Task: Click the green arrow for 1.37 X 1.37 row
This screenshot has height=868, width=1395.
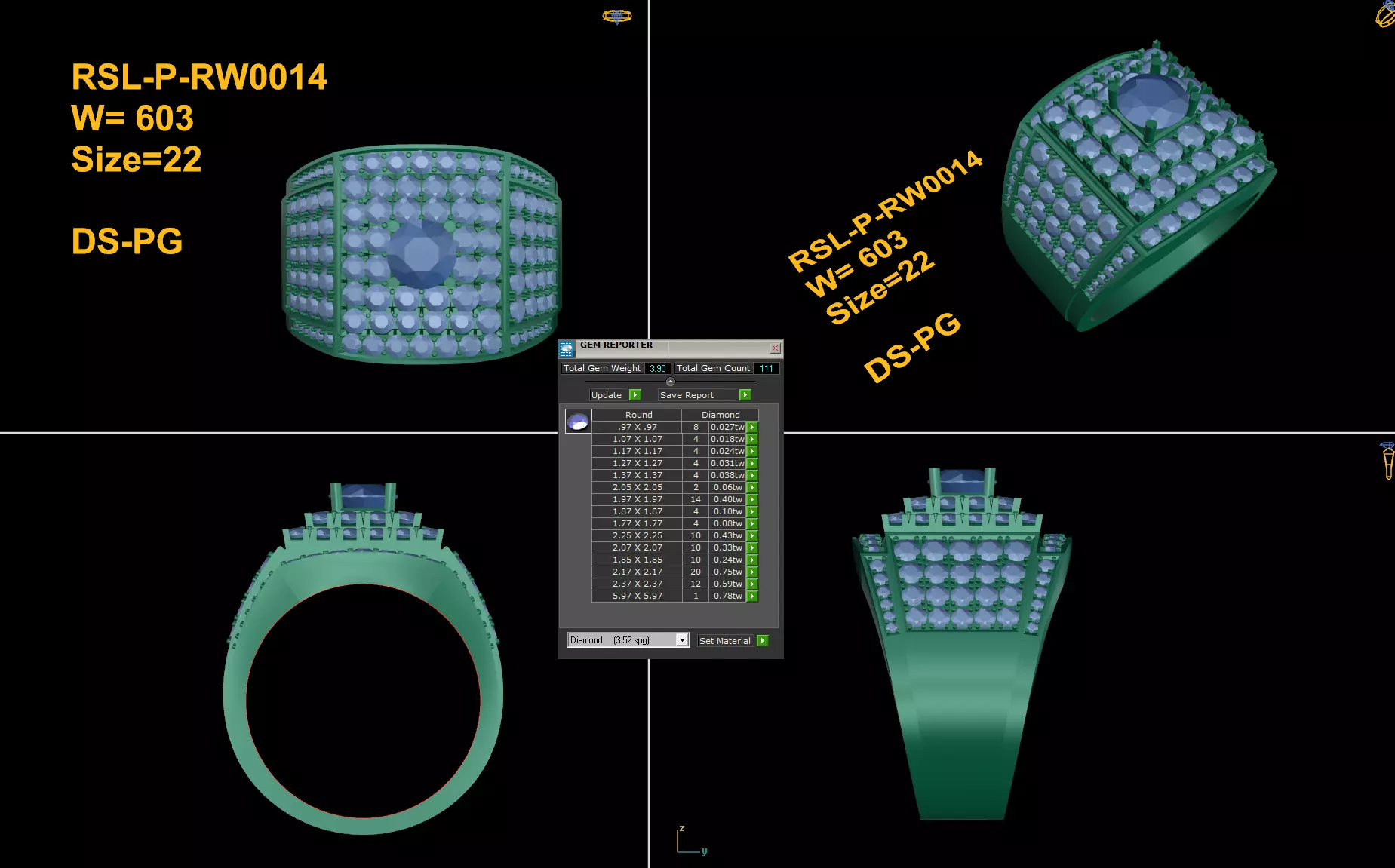Action: (x=752, y=475)
